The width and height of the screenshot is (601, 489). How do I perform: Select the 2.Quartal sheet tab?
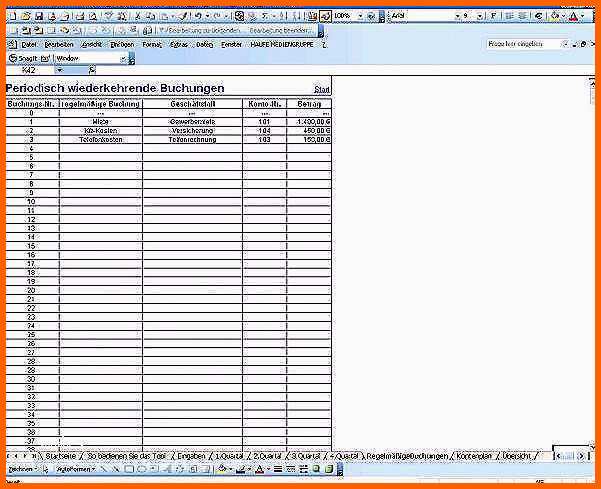(x=267, y=456)
